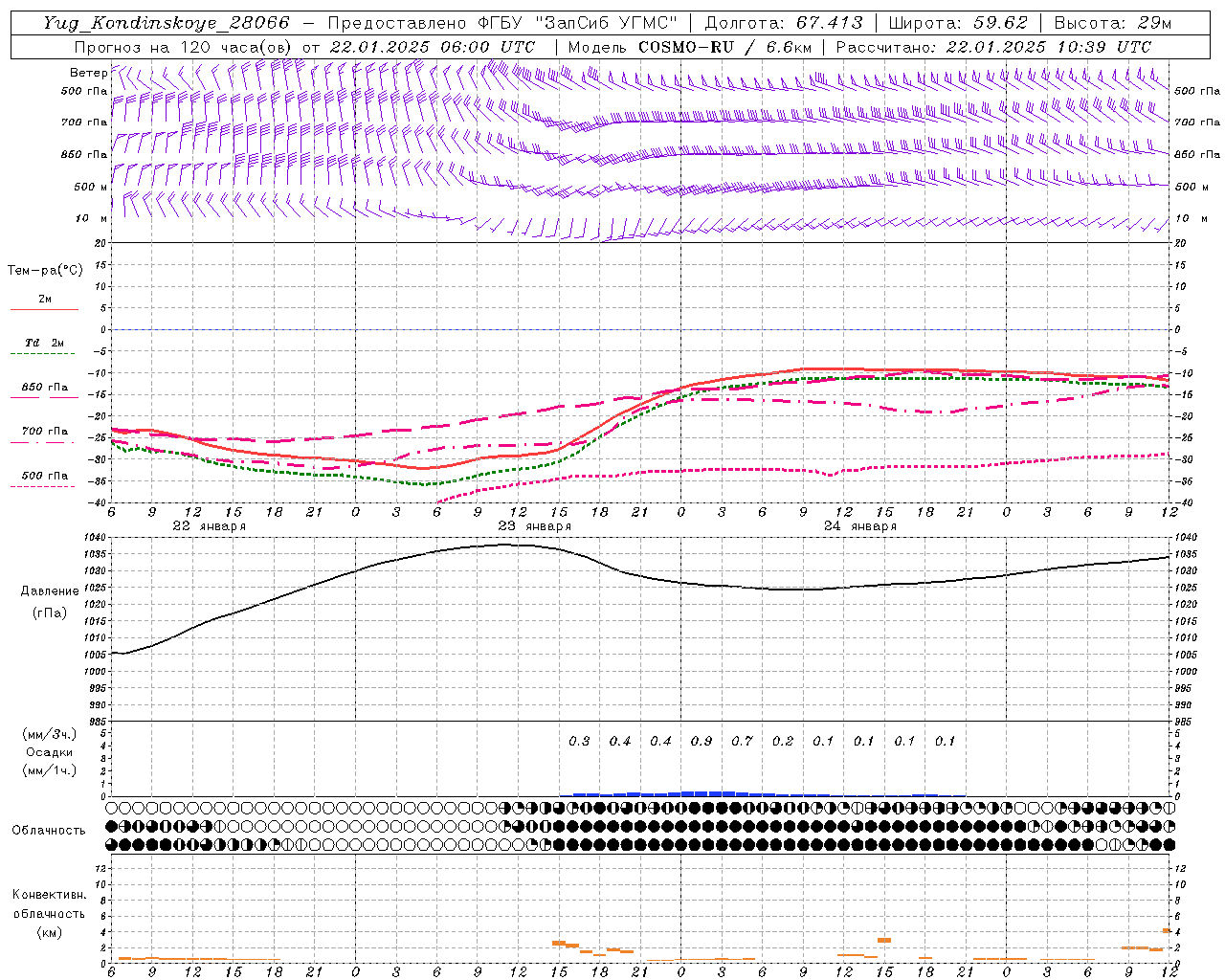Click the "Конвективн." convective cloud label

click(49, 895)
